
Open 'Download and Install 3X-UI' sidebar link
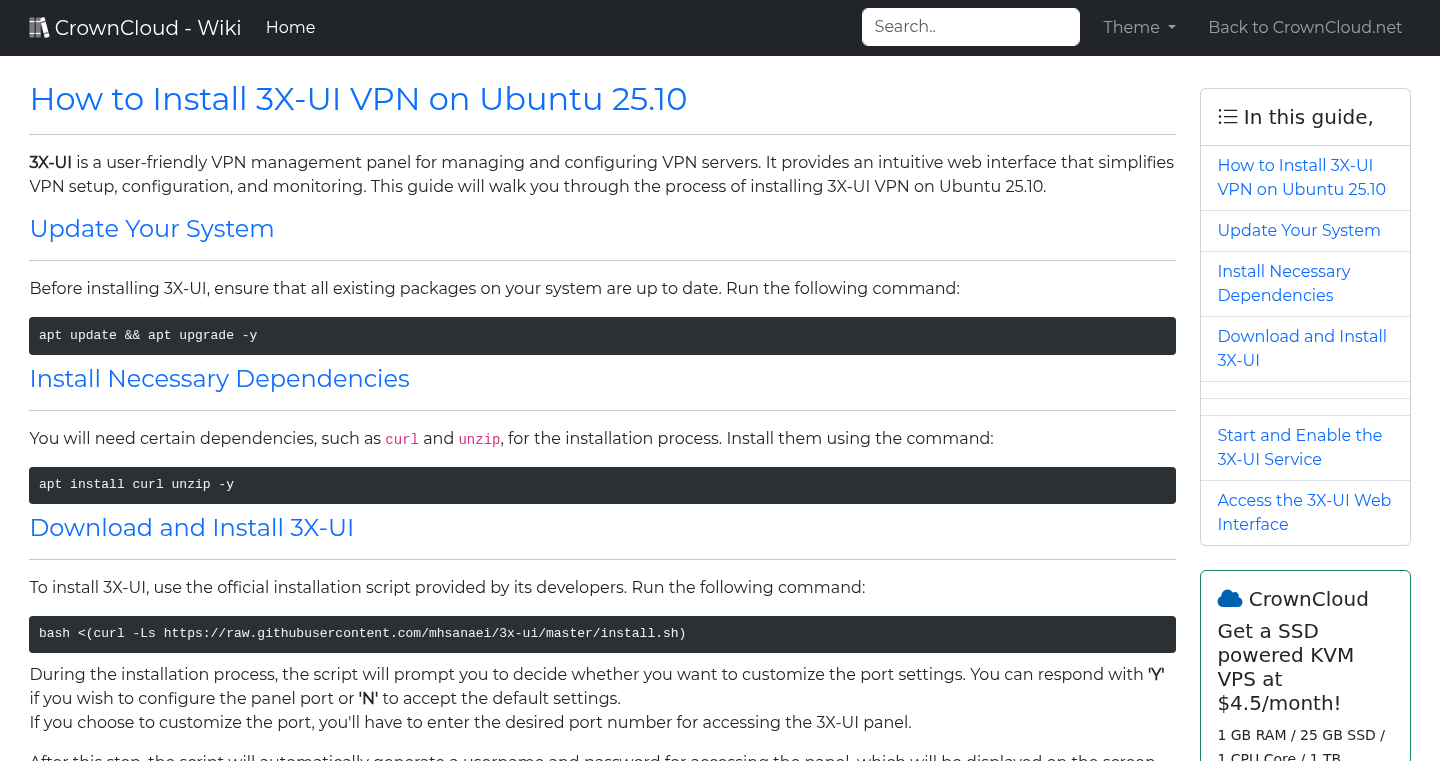pyautogui.click(x=1302, y=348)
